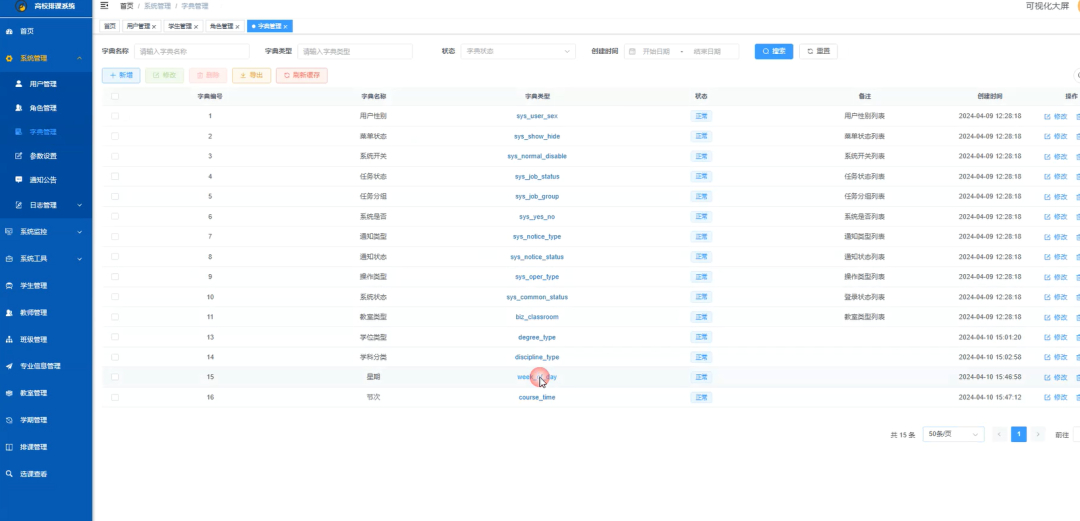Image resolution: width=1080 pixels, height=521 pixels.
Task: Expand the 系统工具 menu chevron
Action: pos(79,259)
